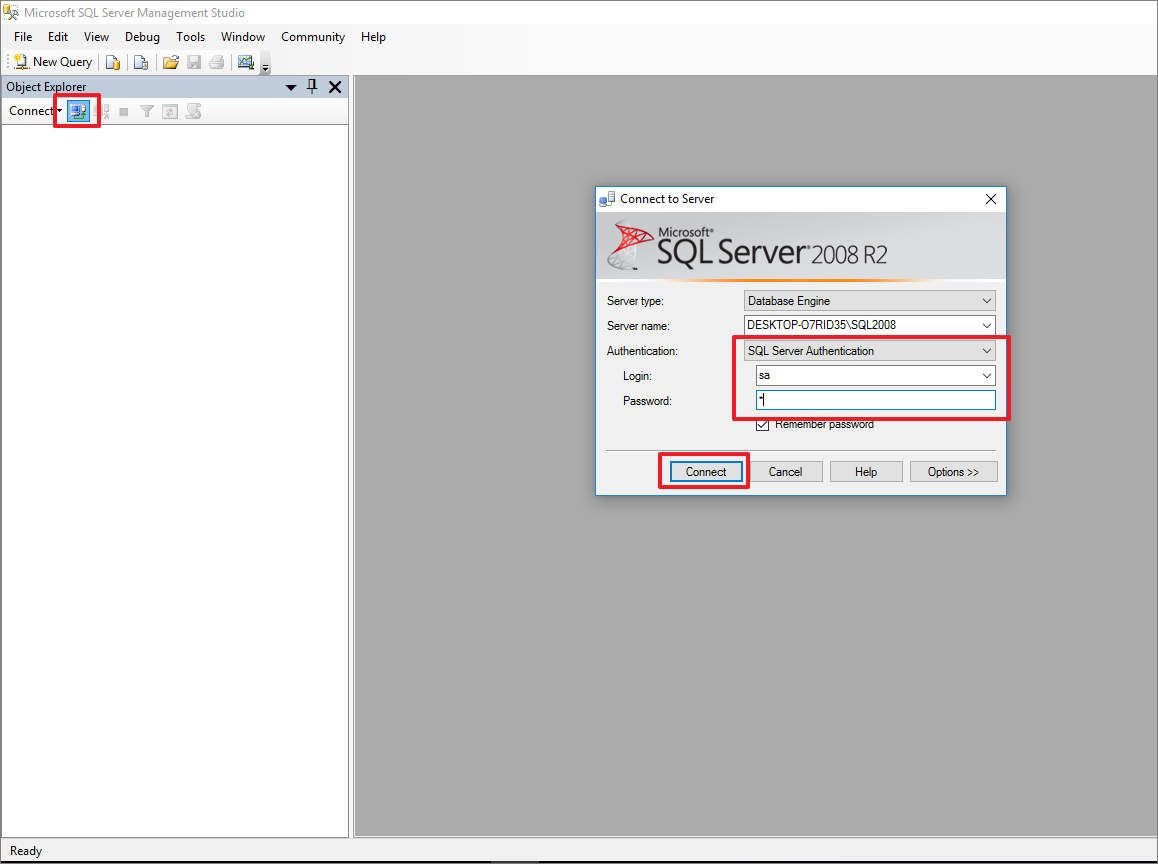Click the second query file toolbar icon
This screenshot has height=864, width=1158.
click(141, 62)
